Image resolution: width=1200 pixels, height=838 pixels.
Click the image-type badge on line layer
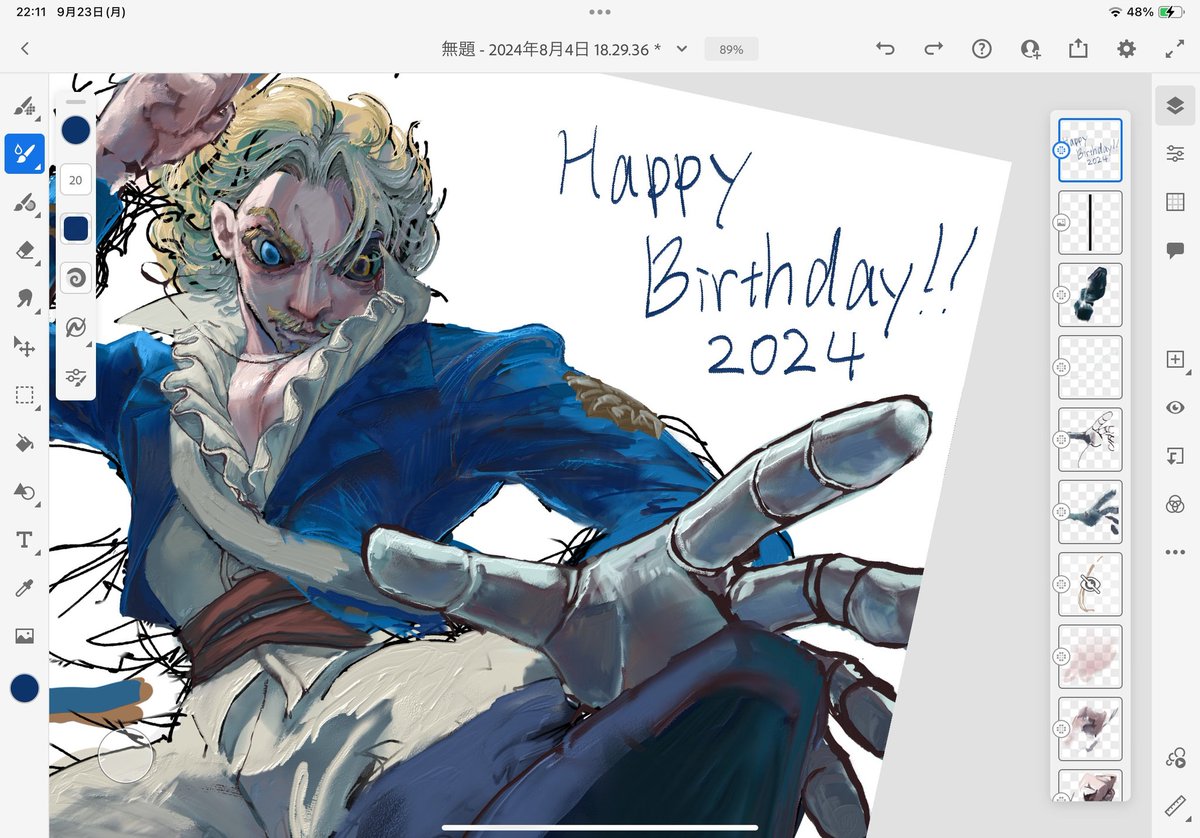(x=1061, y=223)
